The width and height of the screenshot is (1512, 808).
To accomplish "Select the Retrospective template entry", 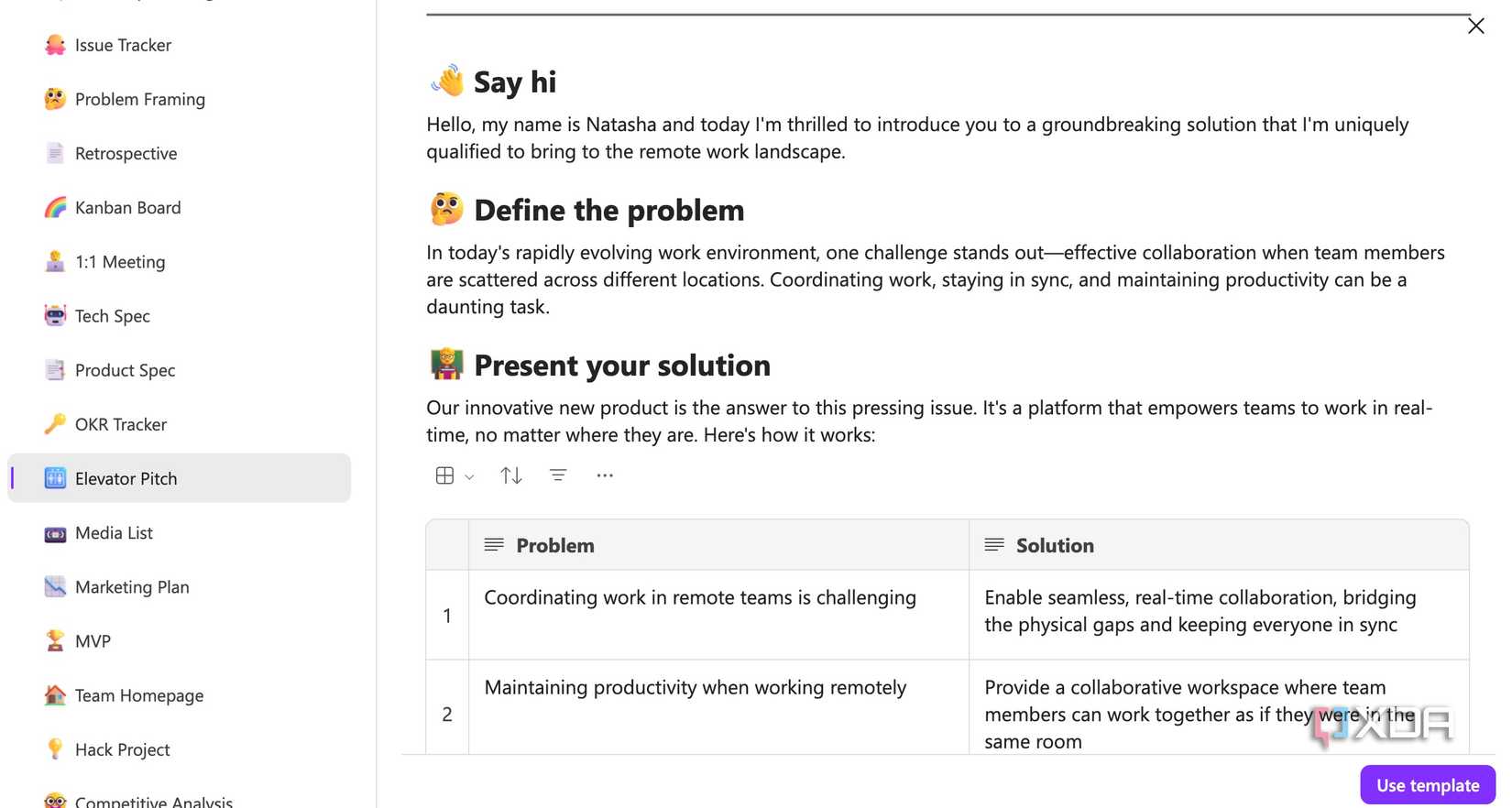I will click(126, 153).
